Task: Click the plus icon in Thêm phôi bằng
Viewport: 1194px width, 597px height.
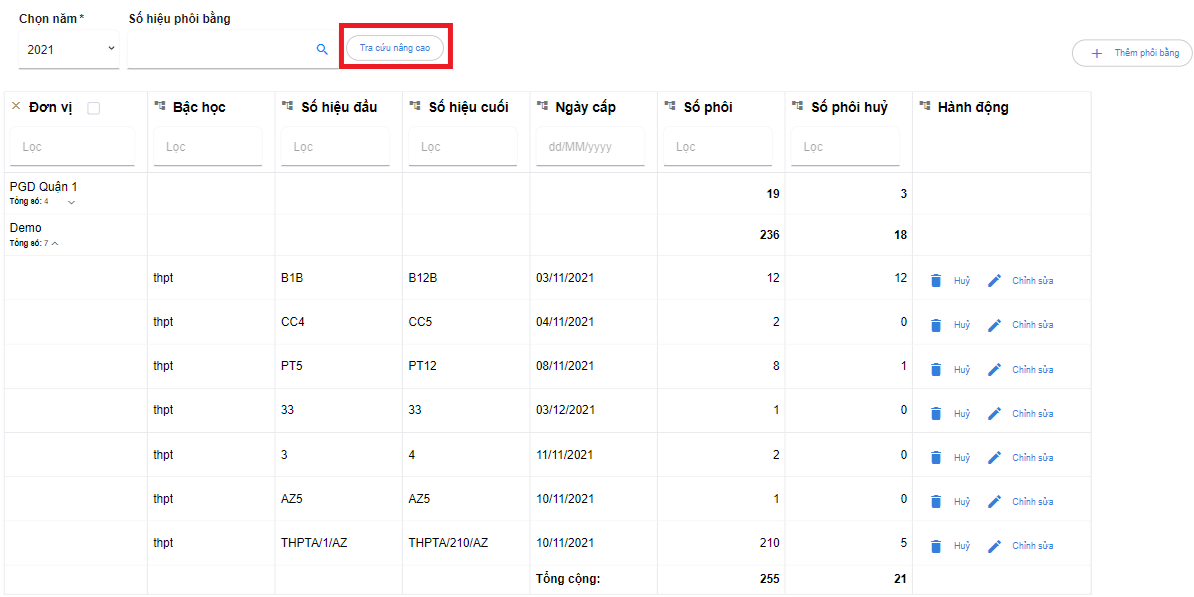Action: (x=1097, y=53)
